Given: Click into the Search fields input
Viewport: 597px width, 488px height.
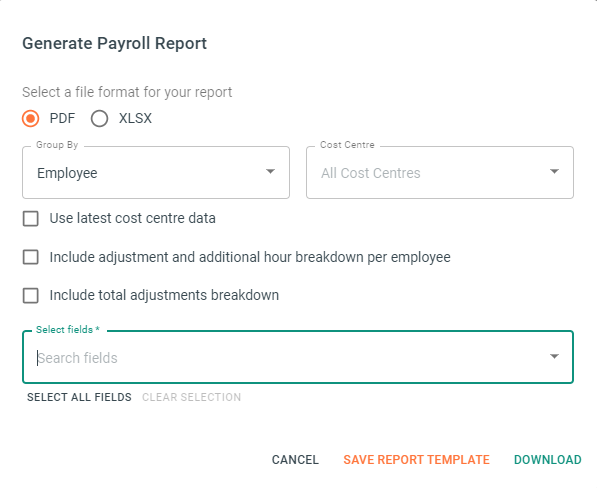Looking at the screenshot, I should (289, 358).
